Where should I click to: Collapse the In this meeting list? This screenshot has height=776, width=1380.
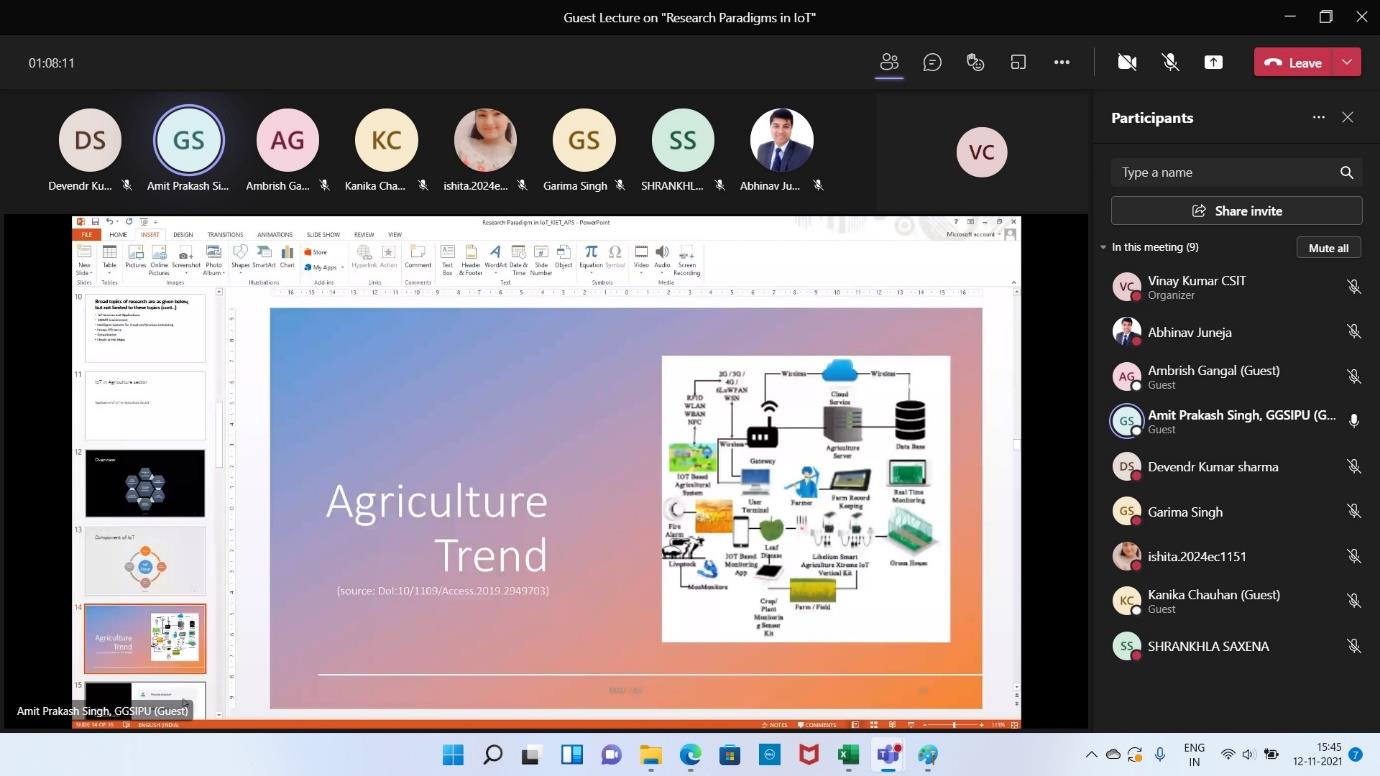click(x=1103, y=247)
